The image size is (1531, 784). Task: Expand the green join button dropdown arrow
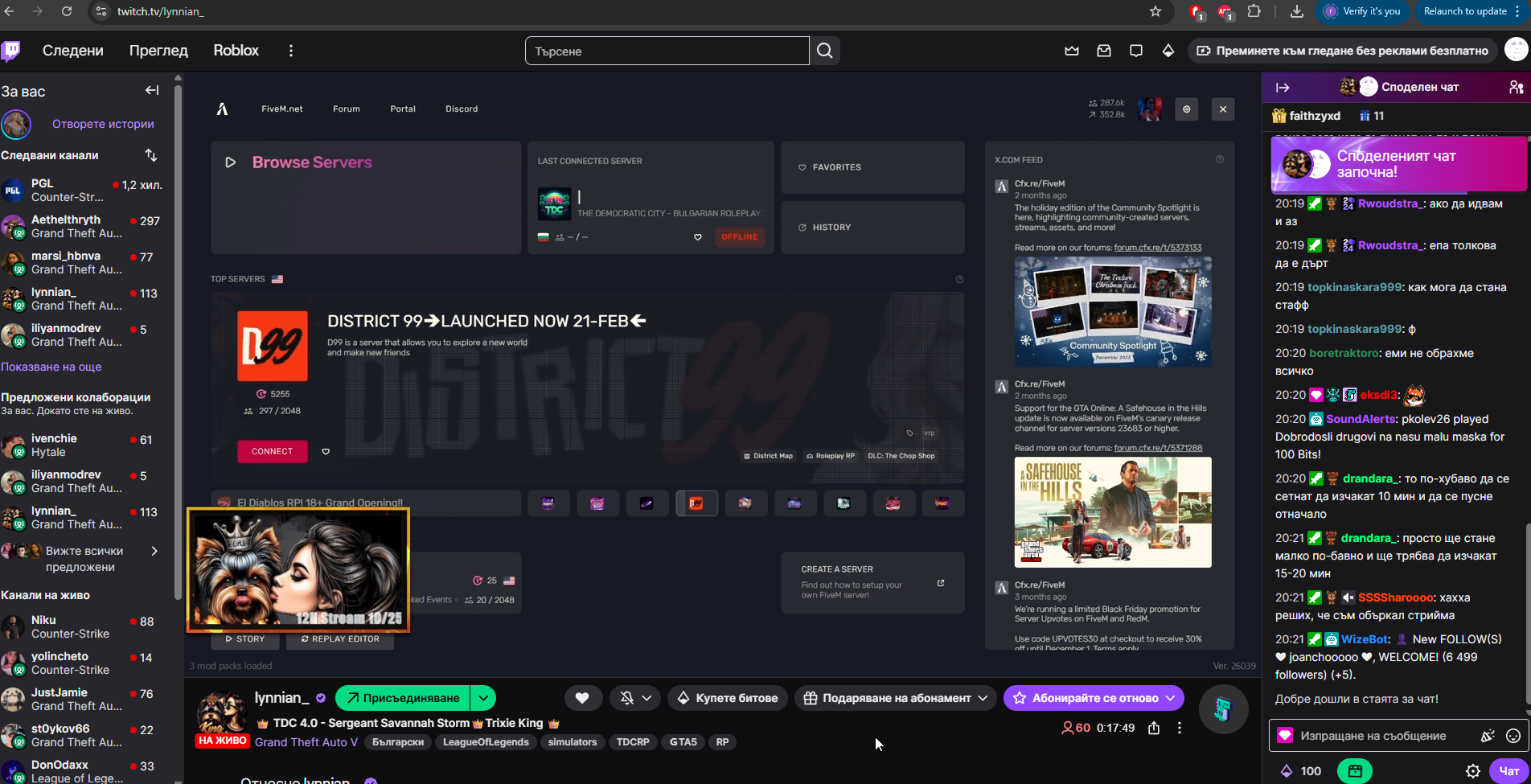(483, 698)
